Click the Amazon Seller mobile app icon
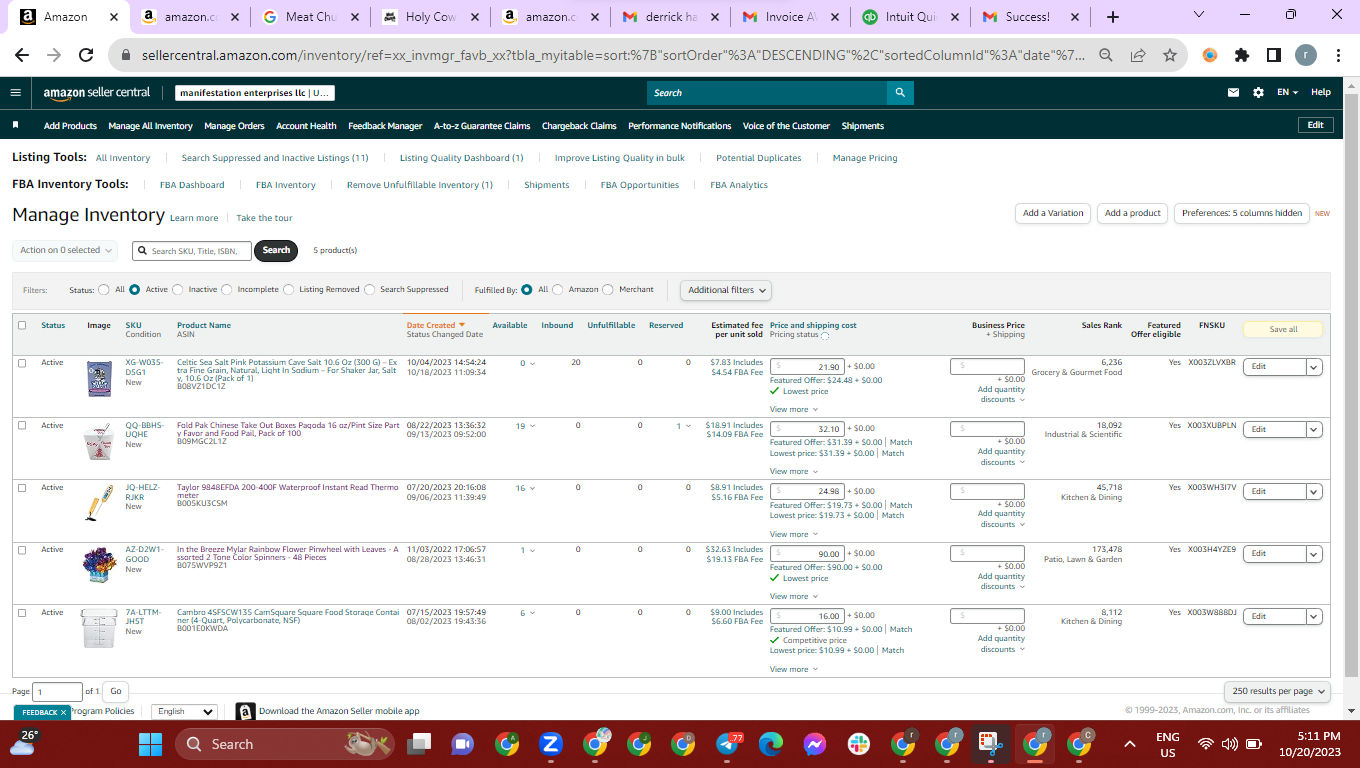Image resolution: width=1360 pixels, height=768 pixels. tap(245, 712)
